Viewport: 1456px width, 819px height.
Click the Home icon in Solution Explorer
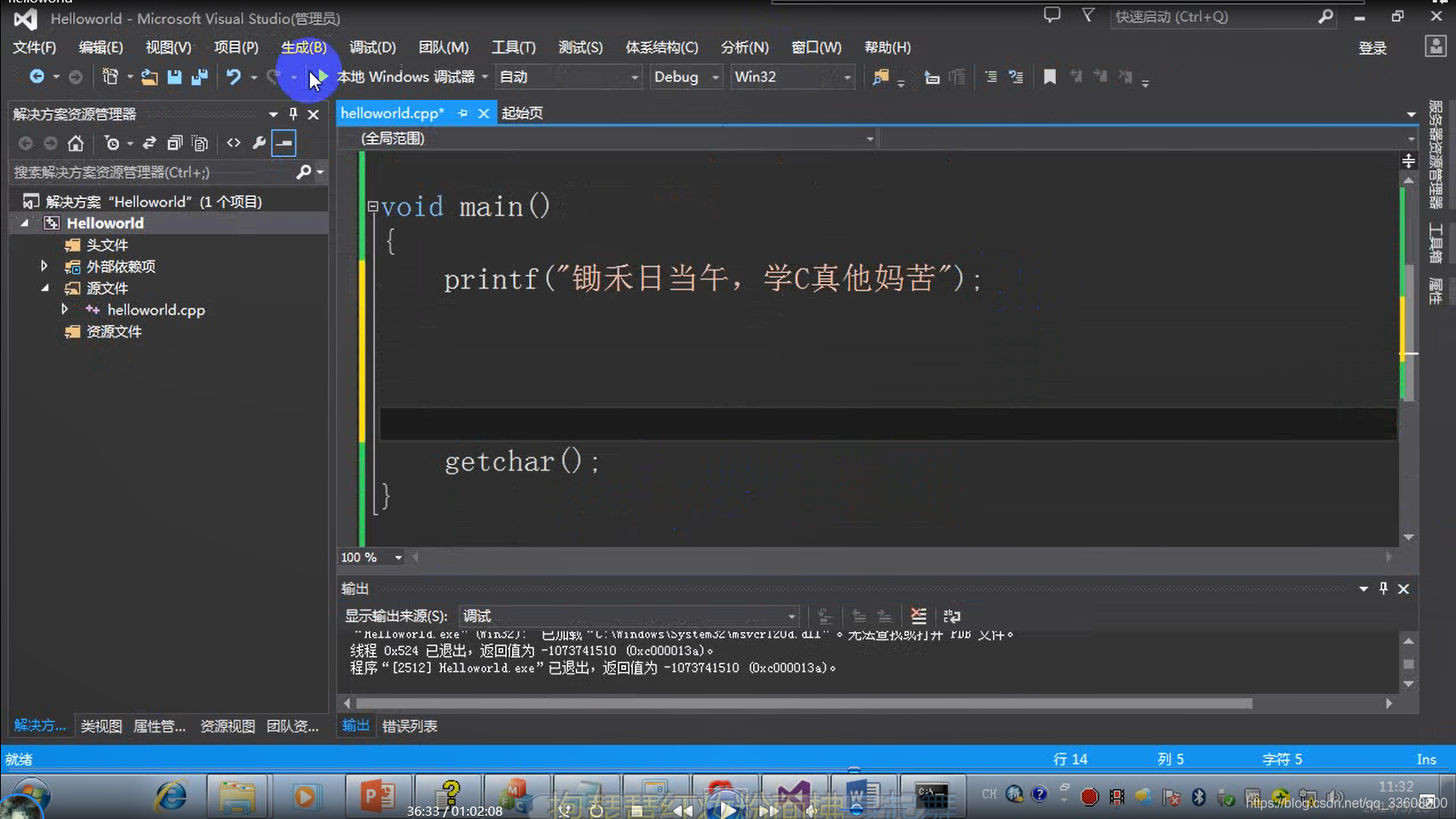pyautogui.click(x=75, y=142)
